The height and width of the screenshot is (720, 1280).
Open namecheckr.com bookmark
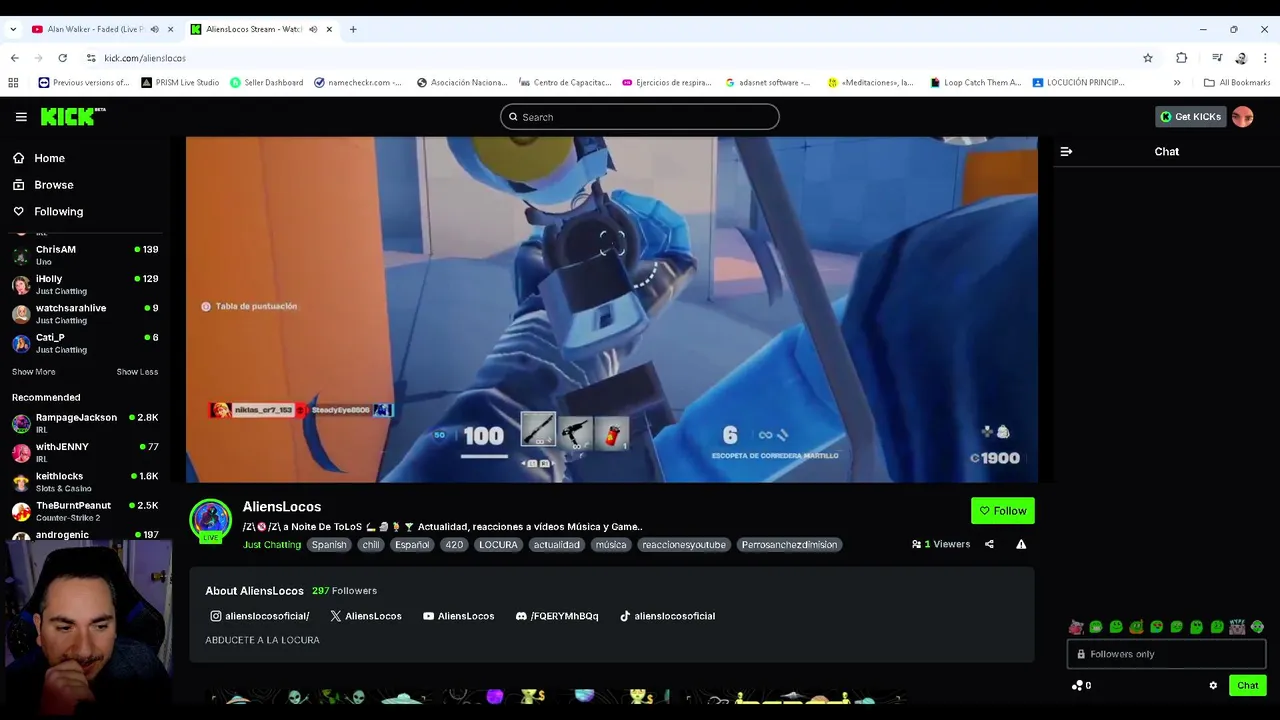(x=358, y=83)
